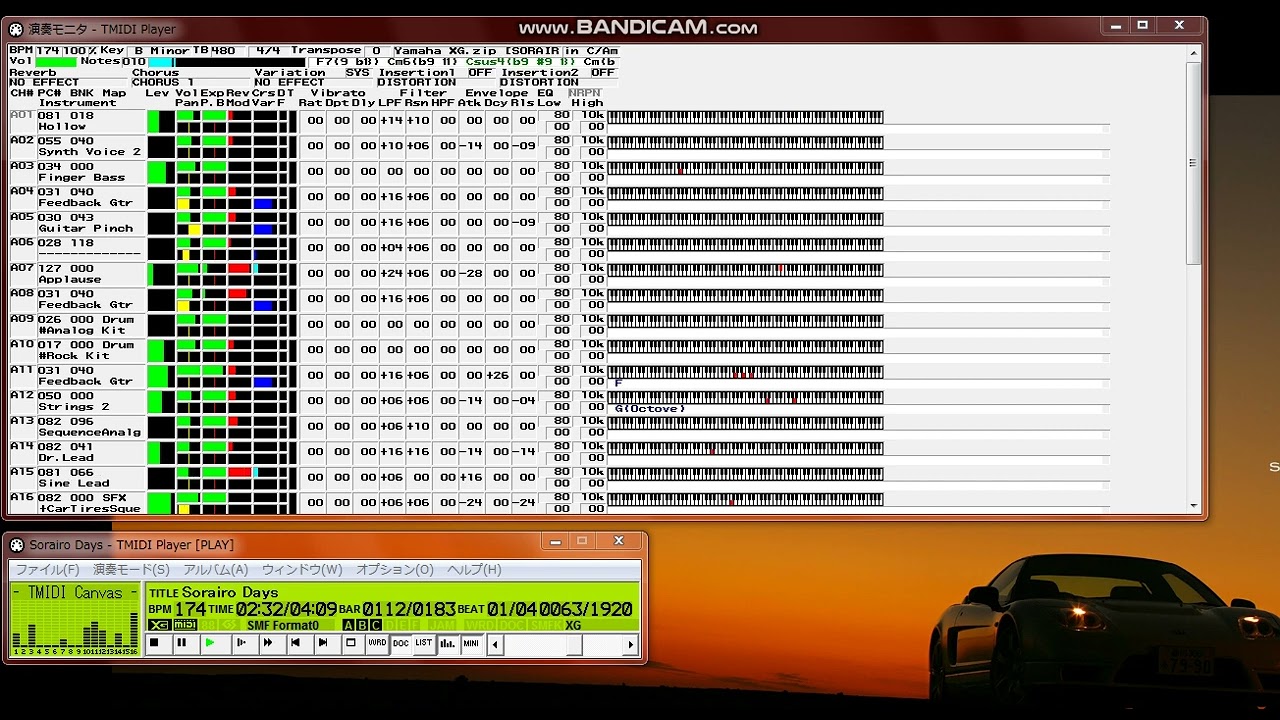Switch to MINI player mode
The width and height of the screenshot is (1280, 720).
pyautogui.click(x=471, y=644)
